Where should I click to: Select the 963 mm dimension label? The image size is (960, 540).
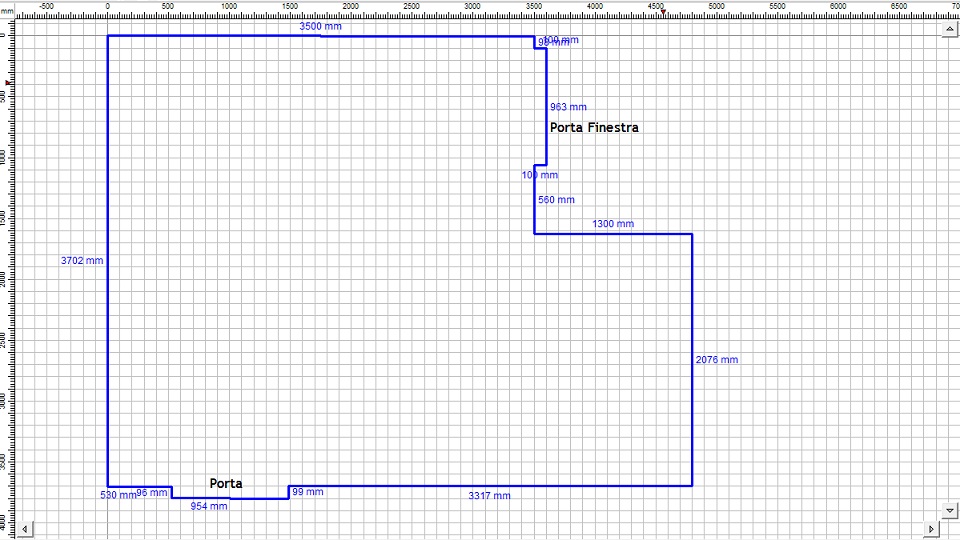click(568, 107)
